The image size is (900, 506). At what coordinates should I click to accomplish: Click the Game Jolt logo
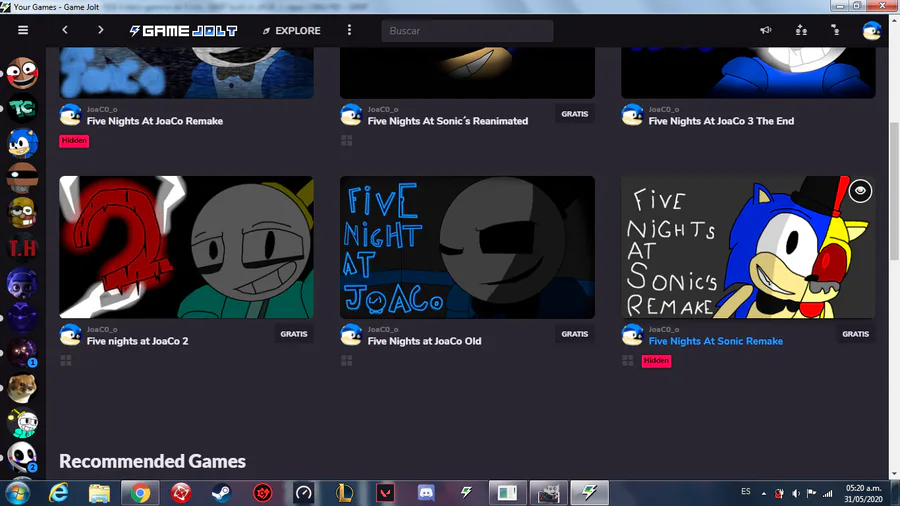pyautogui.click(x=183, y=30)
